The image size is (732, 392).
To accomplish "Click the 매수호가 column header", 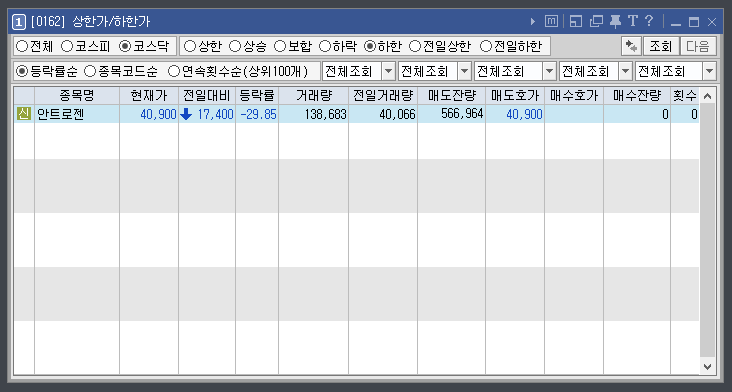I will 574,96.
